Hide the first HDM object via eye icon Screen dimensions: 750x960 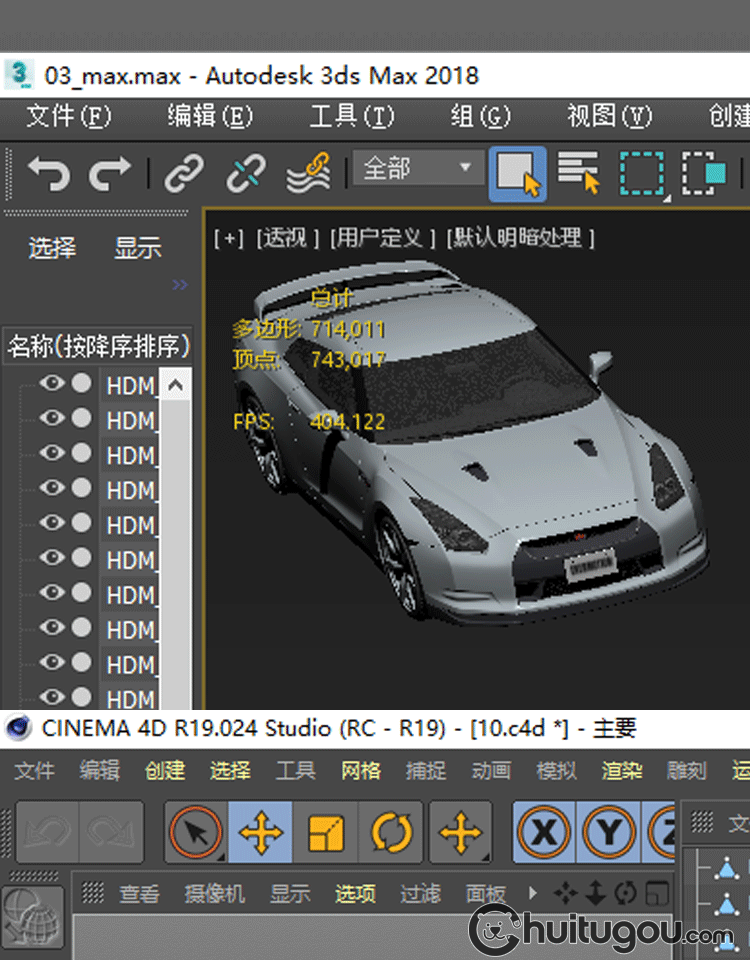click(x=52, y=383)
